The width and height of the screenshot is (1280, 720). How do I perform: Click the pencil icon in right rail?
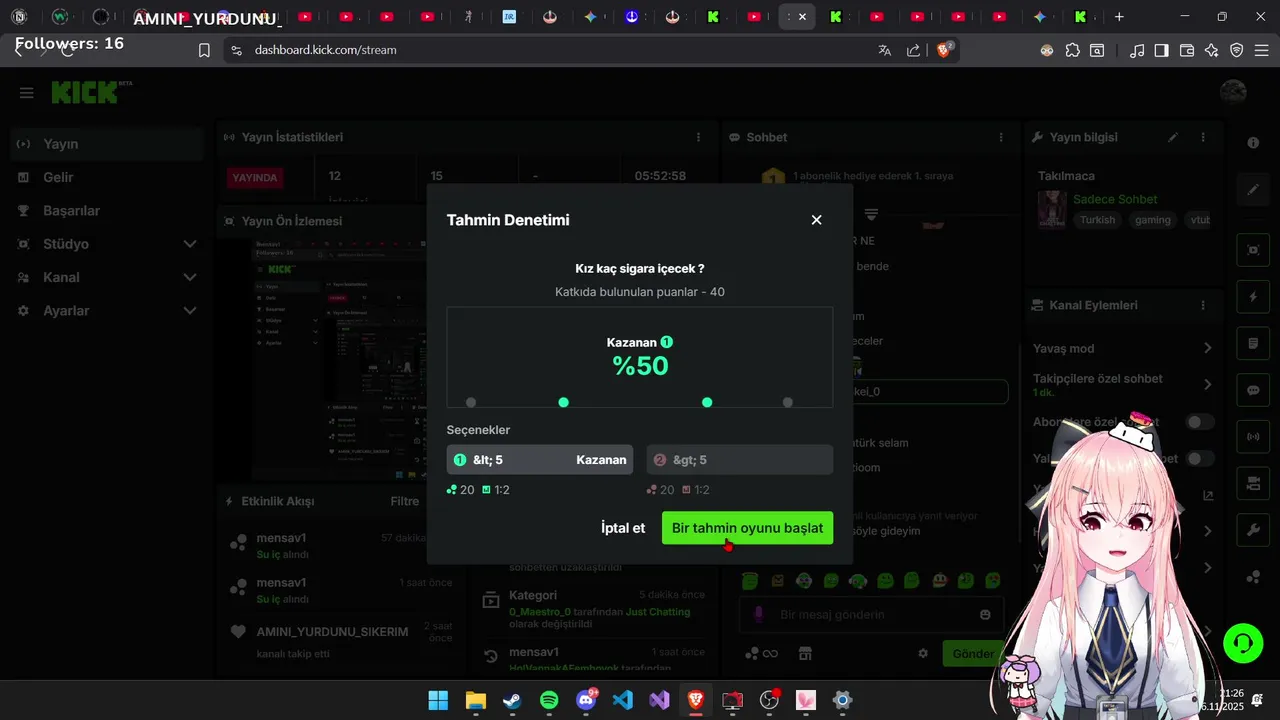[1253, 189]
